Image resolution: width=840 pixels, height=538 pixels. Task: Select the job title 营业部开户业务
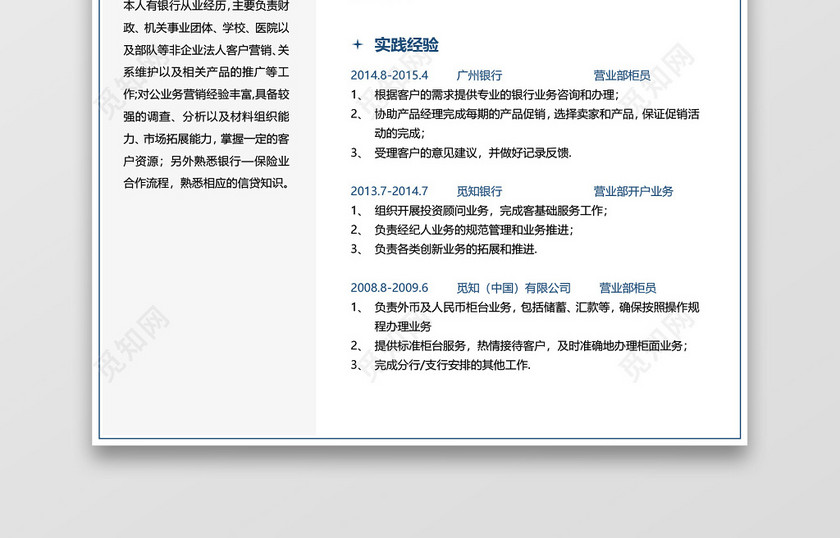coord(633,191)
